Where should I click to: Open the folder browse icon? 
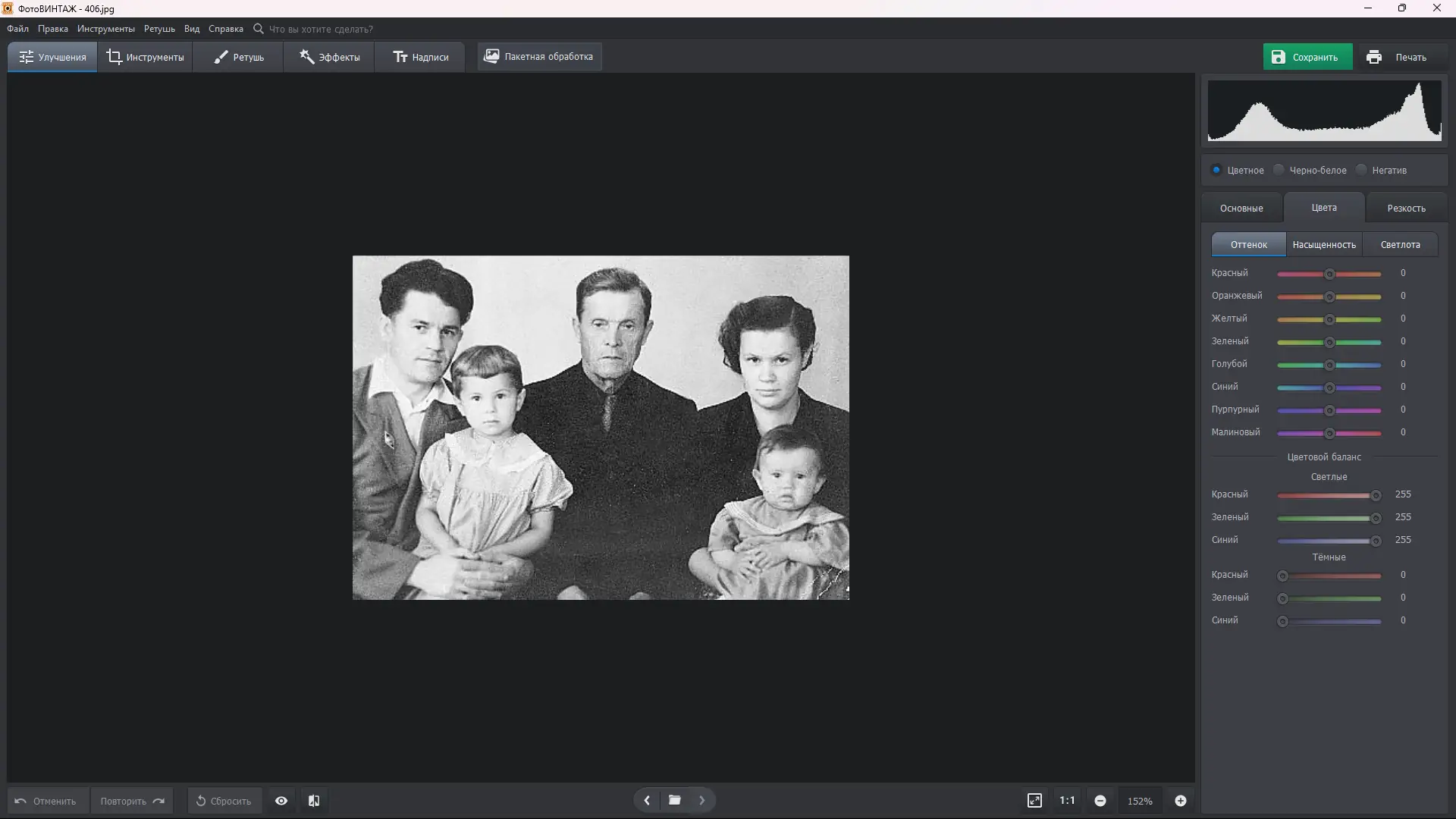coord(674,800)
